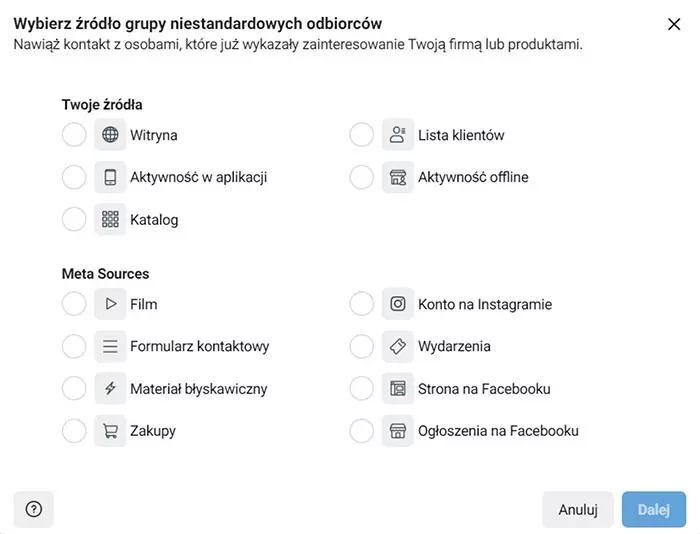Choose the Ogłoszenia na Facebooku radio option
Screen dimensions: 700x534
click(x=362, y=431)
